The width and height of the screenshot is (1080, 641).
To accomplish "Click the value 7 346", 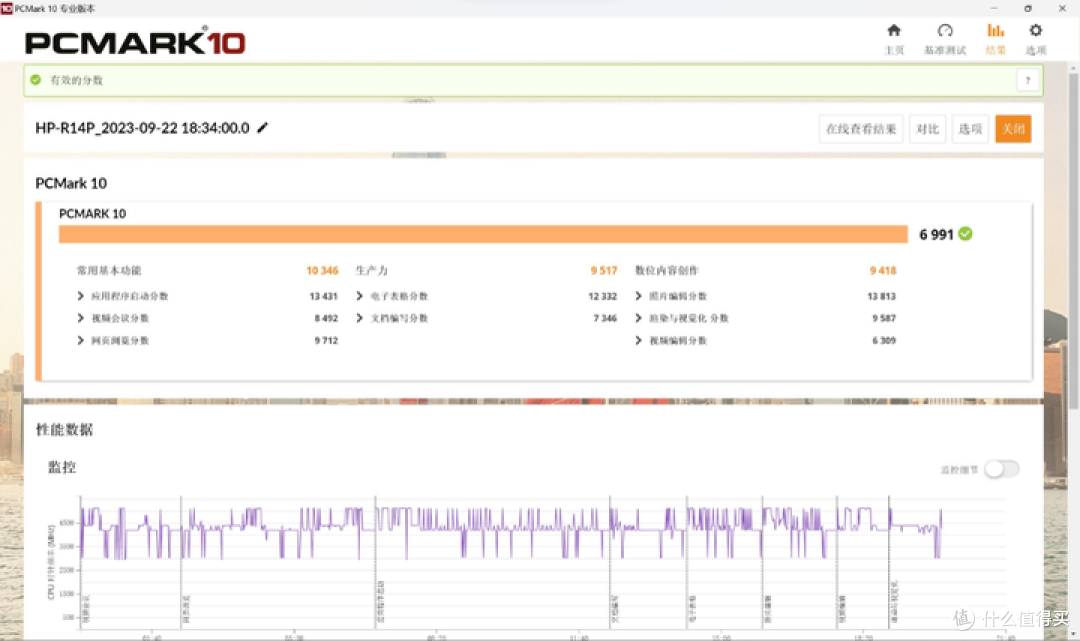I will pos(605,318).
